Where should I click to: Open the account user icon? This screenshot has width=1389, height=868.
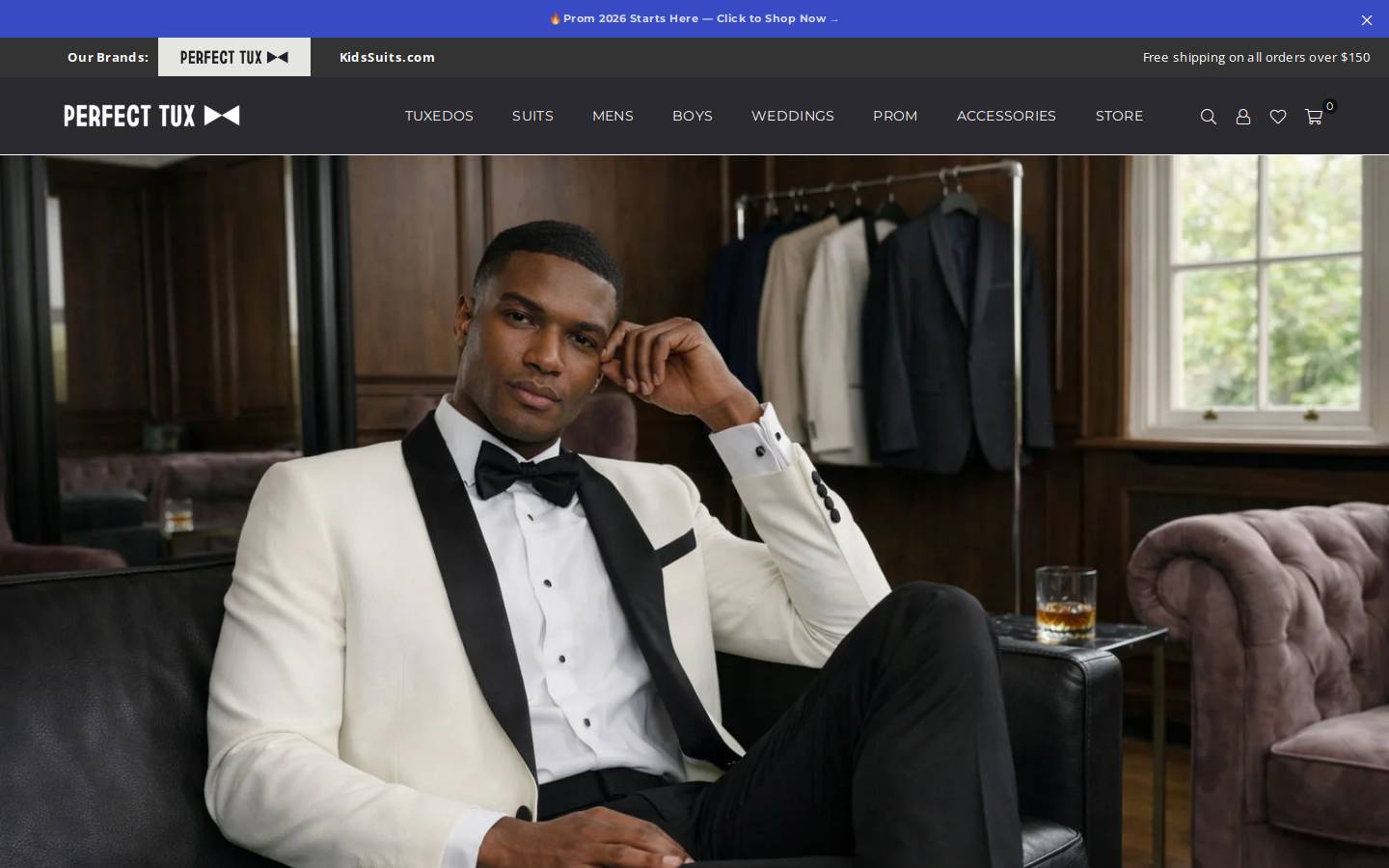click(1243, 117)
